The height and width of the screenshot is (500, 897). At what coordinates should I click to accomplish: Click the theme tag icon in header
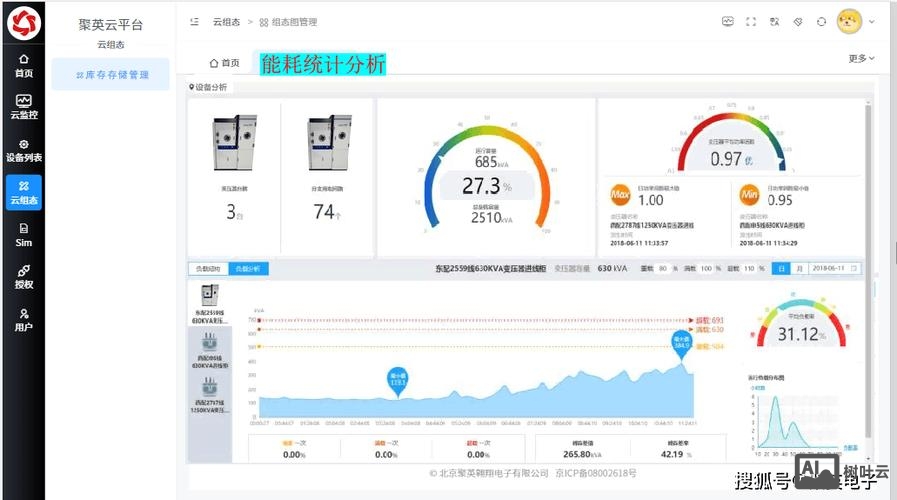click(x=798, y=22)
